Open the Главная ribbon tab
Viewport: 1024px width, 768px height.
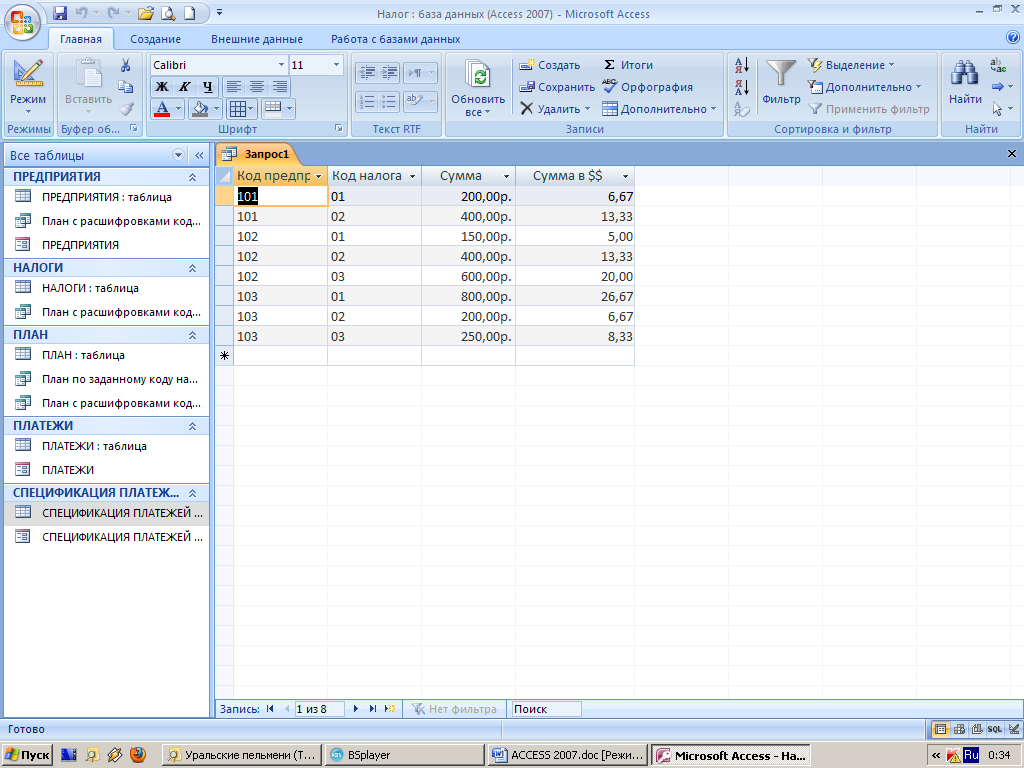click(81, 39)
